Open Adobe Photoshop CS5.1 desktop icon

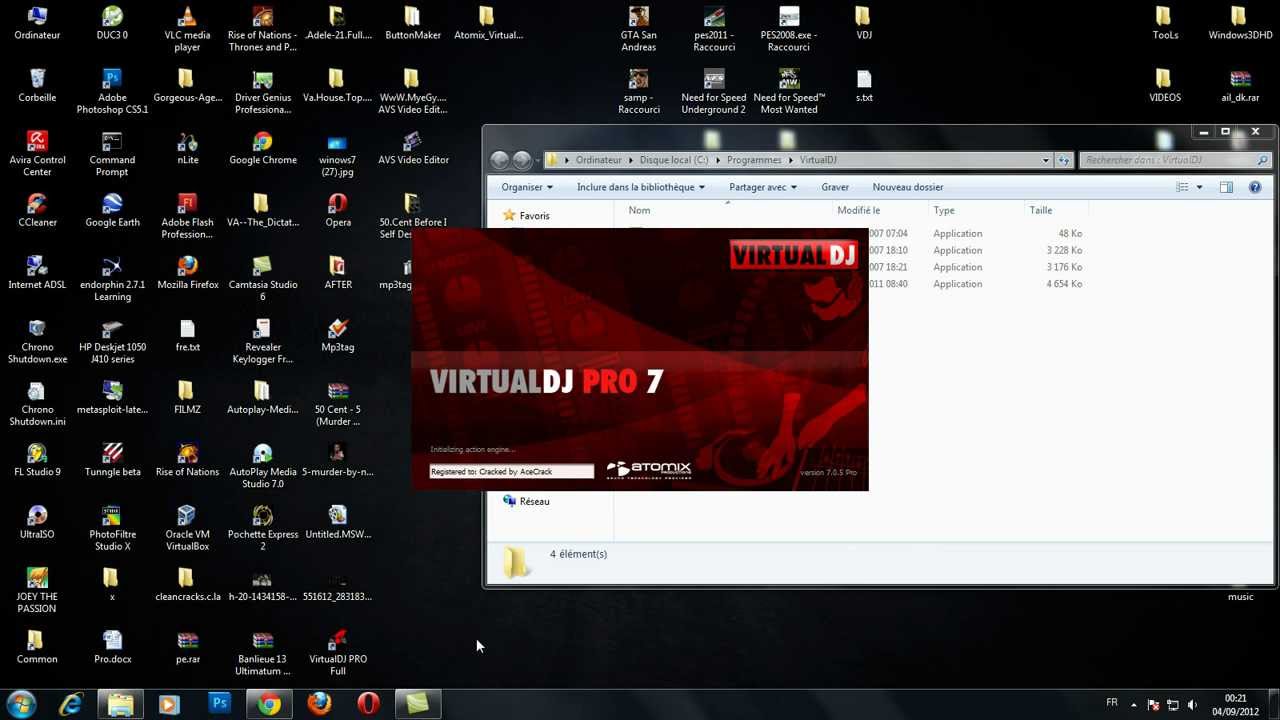pyautogui.click(x=112, y=91)
